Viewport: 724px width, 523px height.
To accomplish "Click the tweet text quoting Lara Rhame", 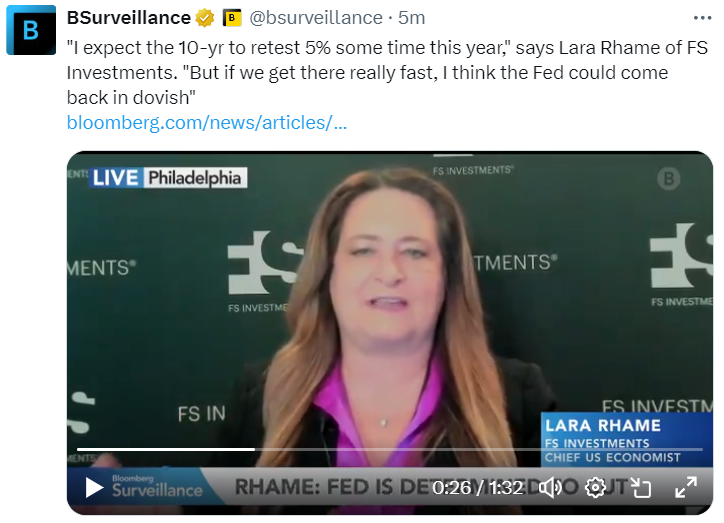I will pos(387,72).
